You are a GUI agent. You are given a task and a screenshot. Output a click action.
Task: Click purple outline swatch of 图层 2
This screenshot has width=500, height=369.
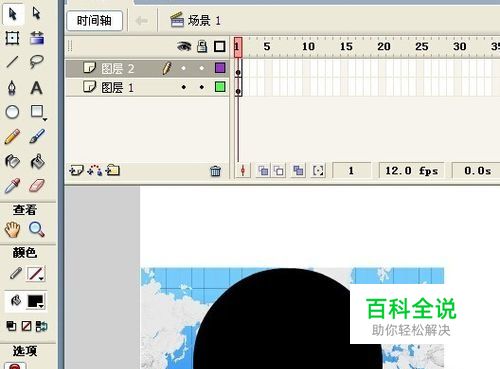pos(220,68)
